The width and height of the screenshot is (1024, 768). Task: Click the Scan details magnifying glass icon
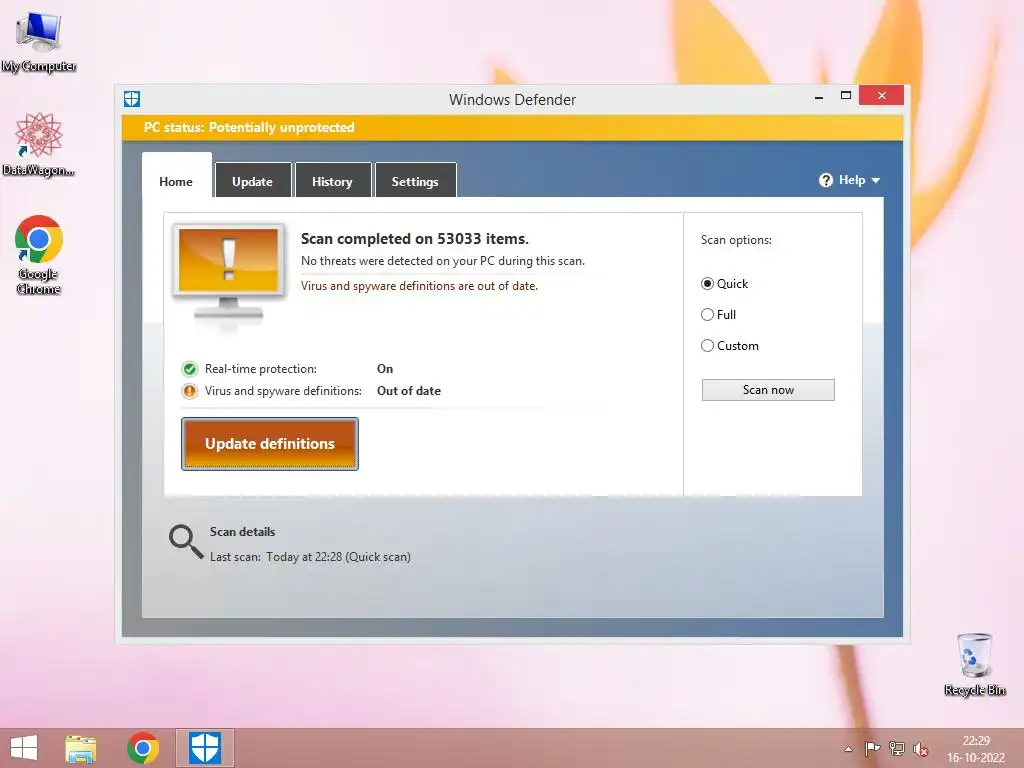186,542
